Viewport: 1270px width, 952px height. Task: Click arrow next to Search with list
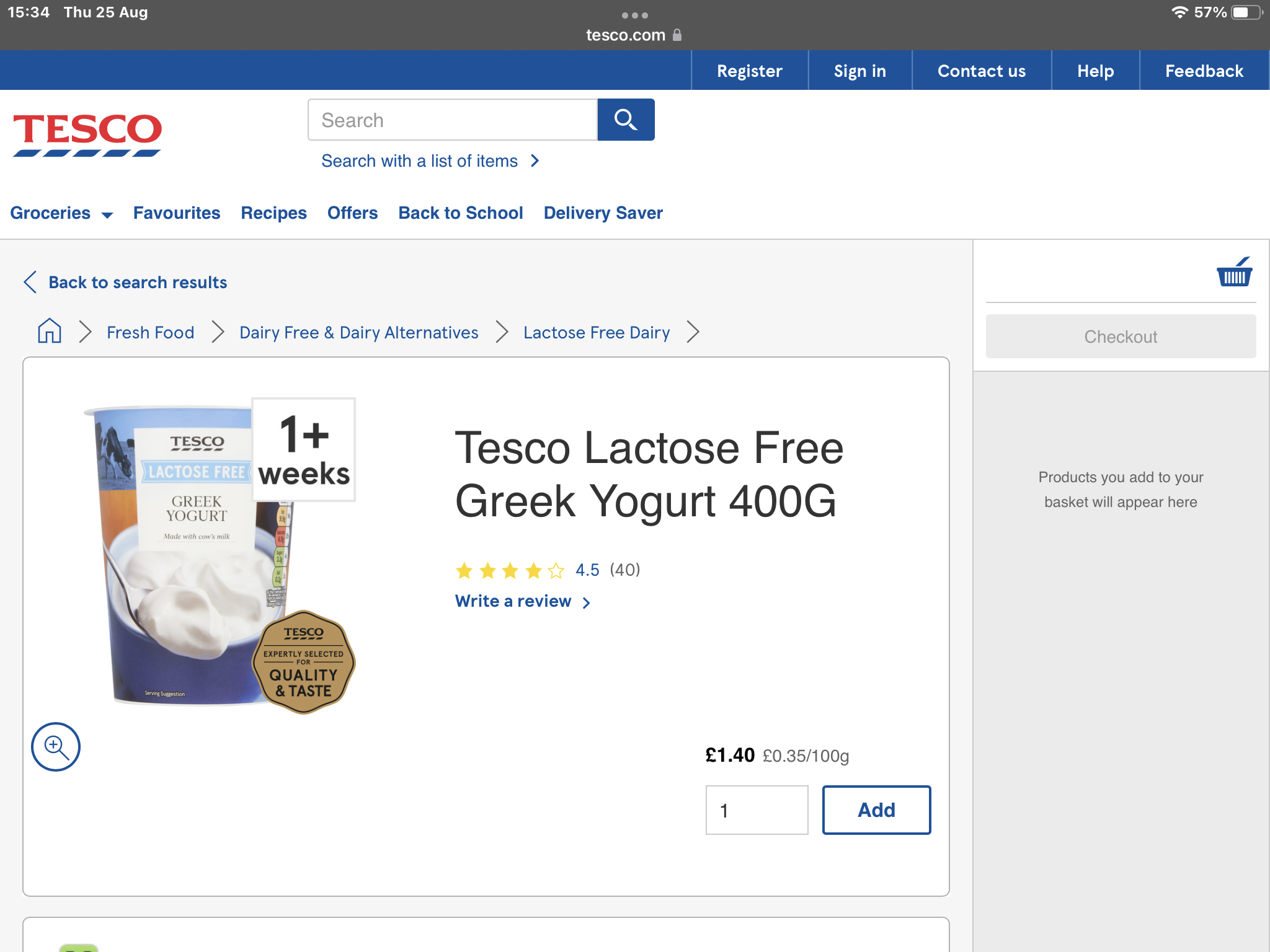coord(535,161)
